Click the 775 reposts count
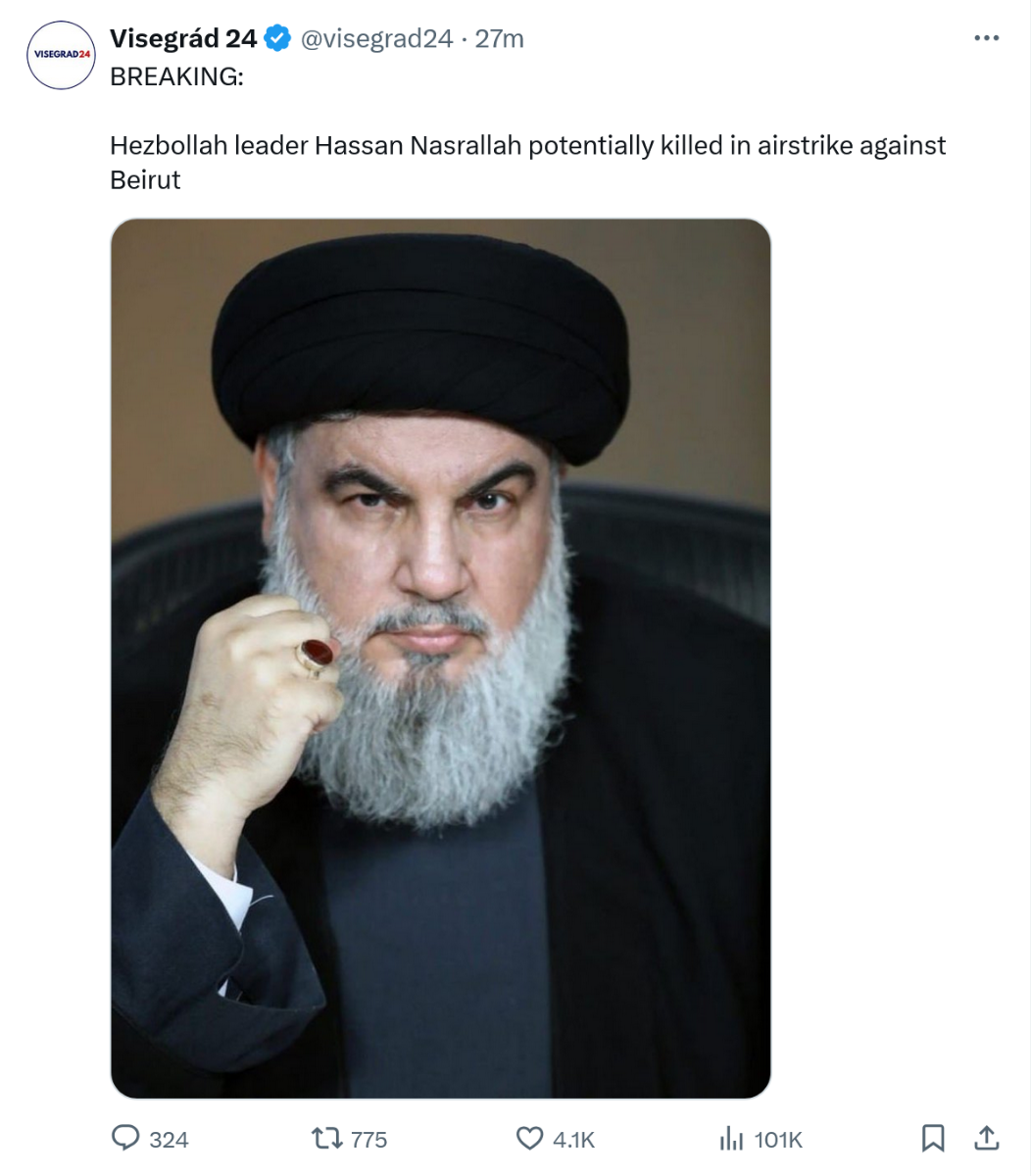The width and height of the screenshot is (1031, 1176). pos(369,1140)
